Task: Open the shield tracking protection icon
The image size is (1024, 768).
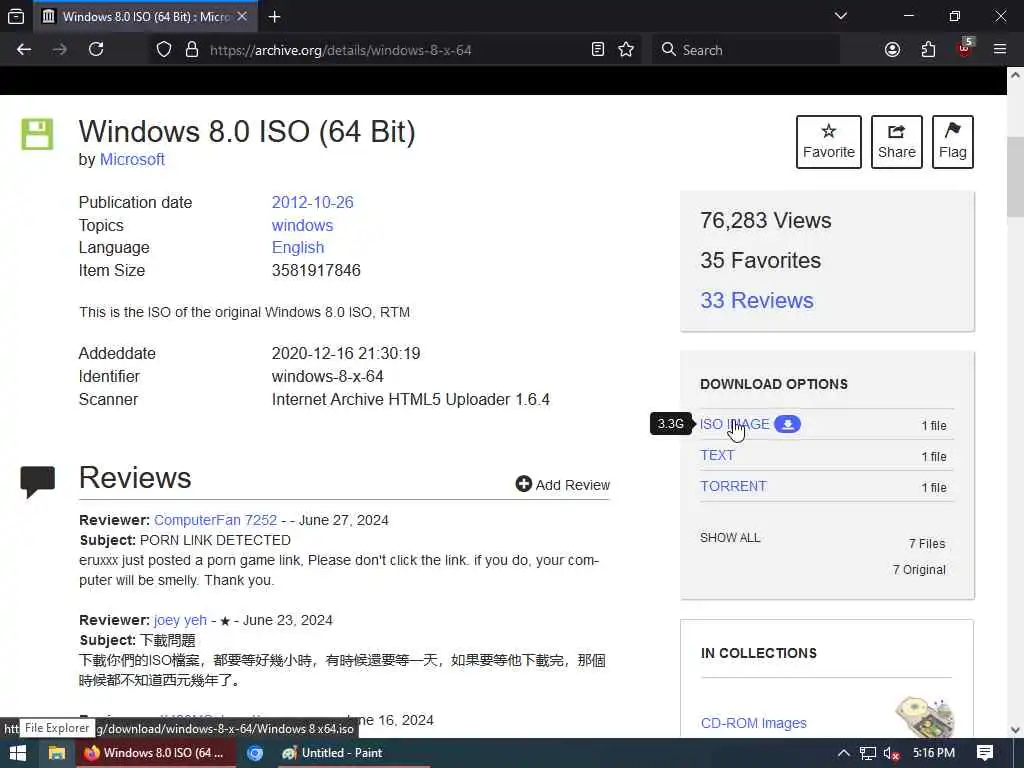Action: [x=164, y=50]
